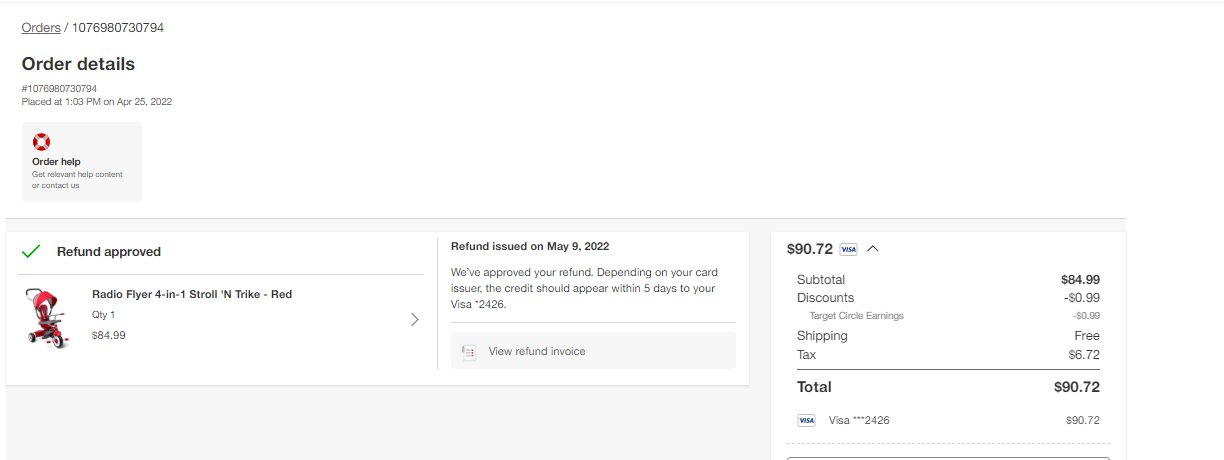
Task: Click the Visa ***2426 payment label
Action: 859,421
